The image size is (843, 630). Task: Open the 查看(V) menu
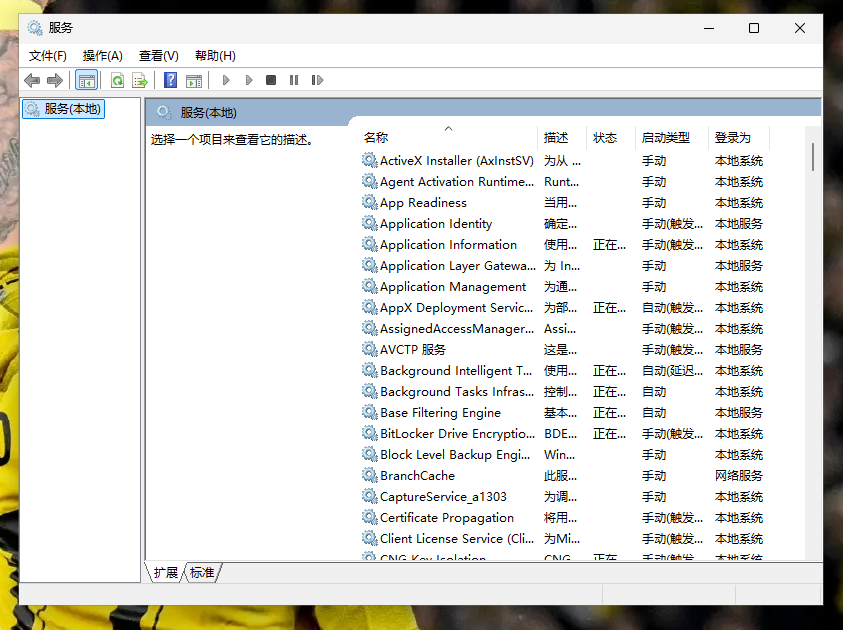(159, 56)
